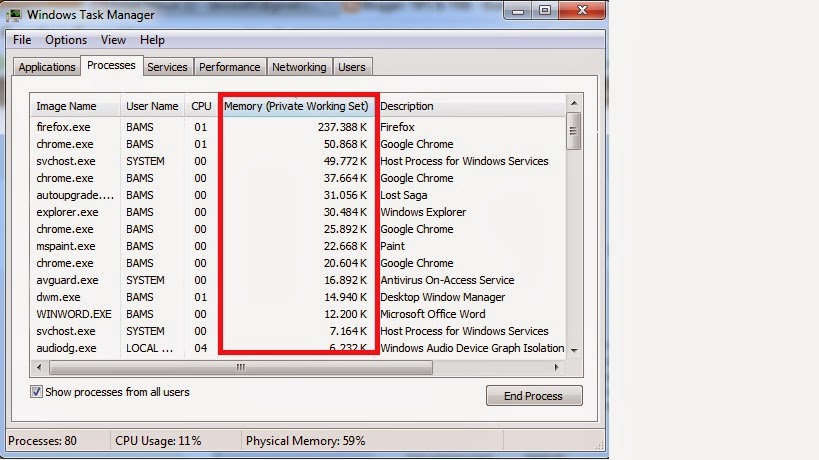819x460 pixels.
Task: Sort by Image Name column header
Action: tap(76, 106)
